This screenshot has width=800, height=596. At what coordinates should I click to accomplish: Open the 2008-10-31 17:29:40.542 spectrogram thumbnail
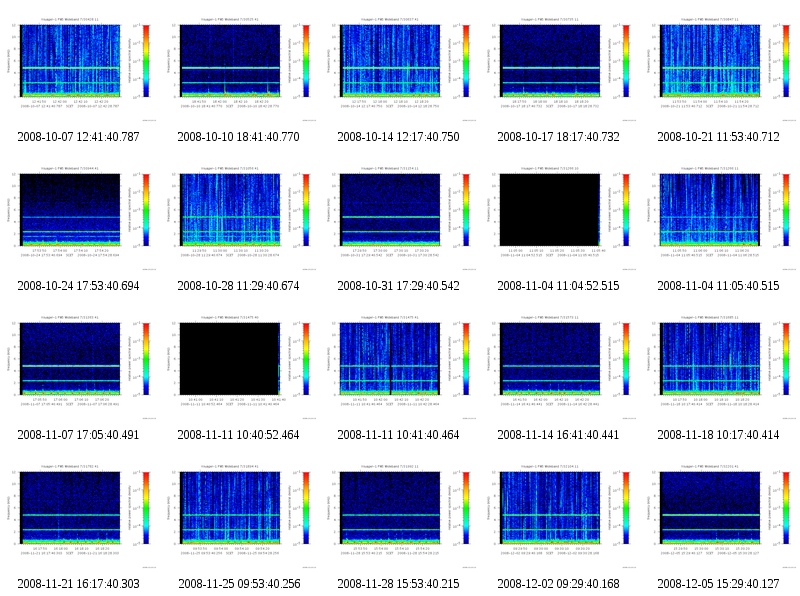[x=398, y=218]
